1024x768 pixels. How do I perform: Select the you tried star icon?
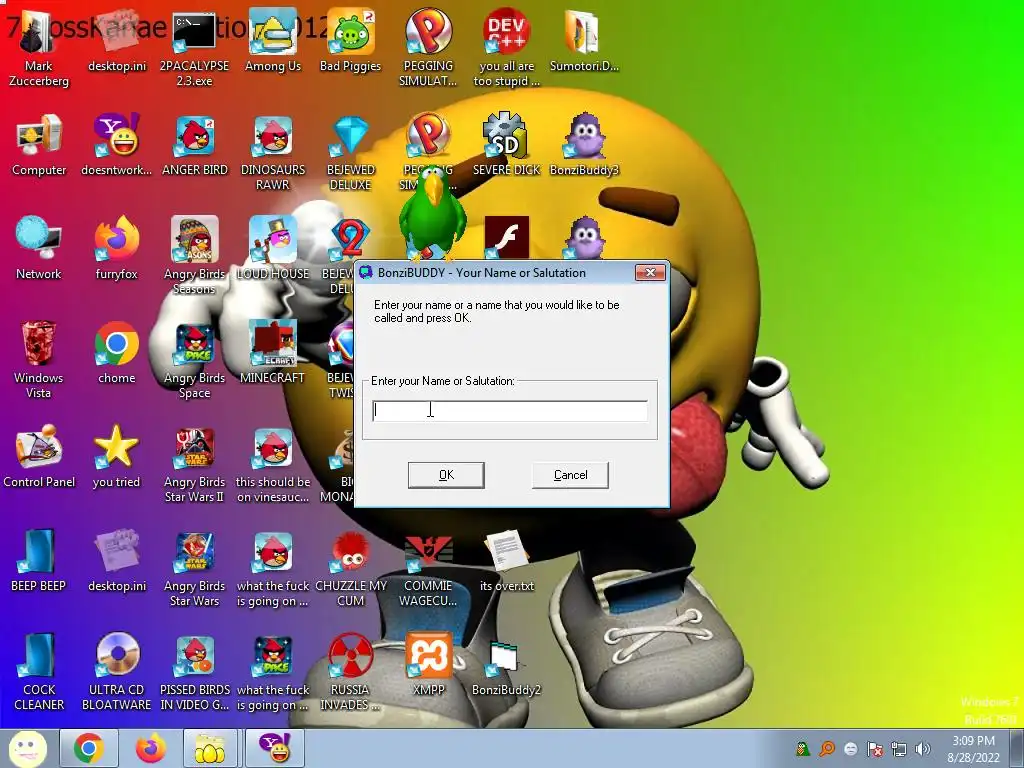click(116, 456)
